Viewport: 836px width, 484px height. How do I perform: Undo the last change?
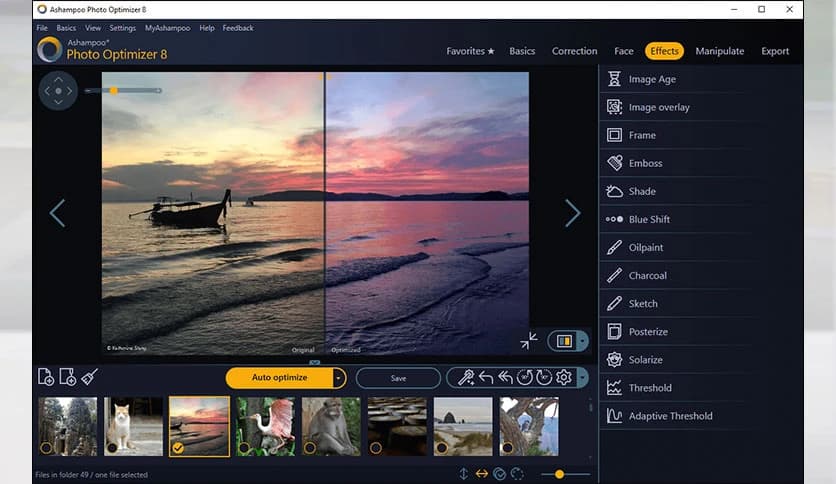point(486,377)
